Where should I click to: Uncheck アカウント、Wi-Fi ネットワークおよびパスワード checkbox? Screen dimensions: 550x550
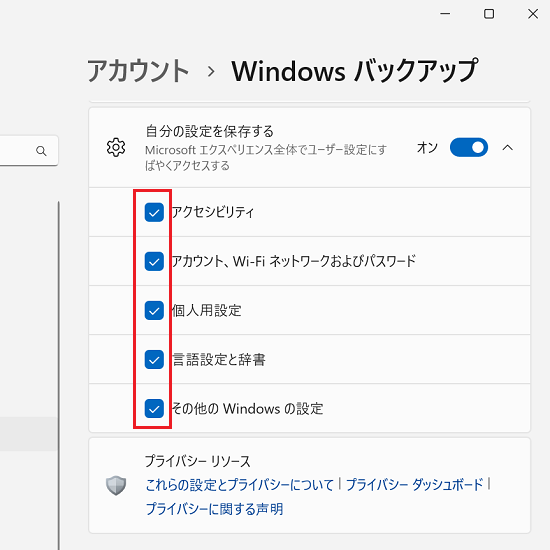[x=154, y=261]
